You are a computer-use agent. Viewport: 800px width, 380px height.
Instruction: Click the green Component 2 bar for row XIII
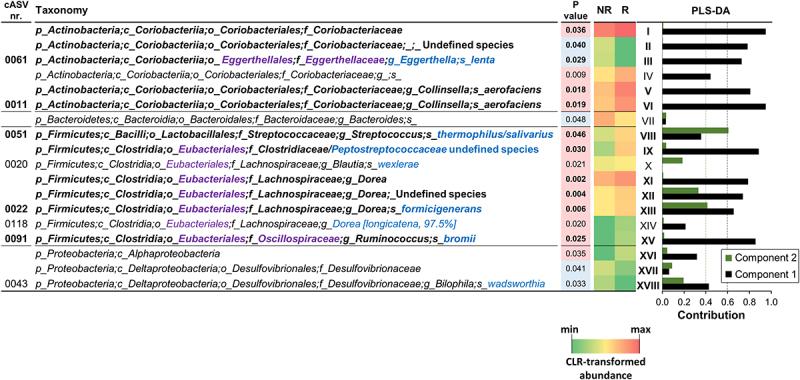(x=685, y=205)
